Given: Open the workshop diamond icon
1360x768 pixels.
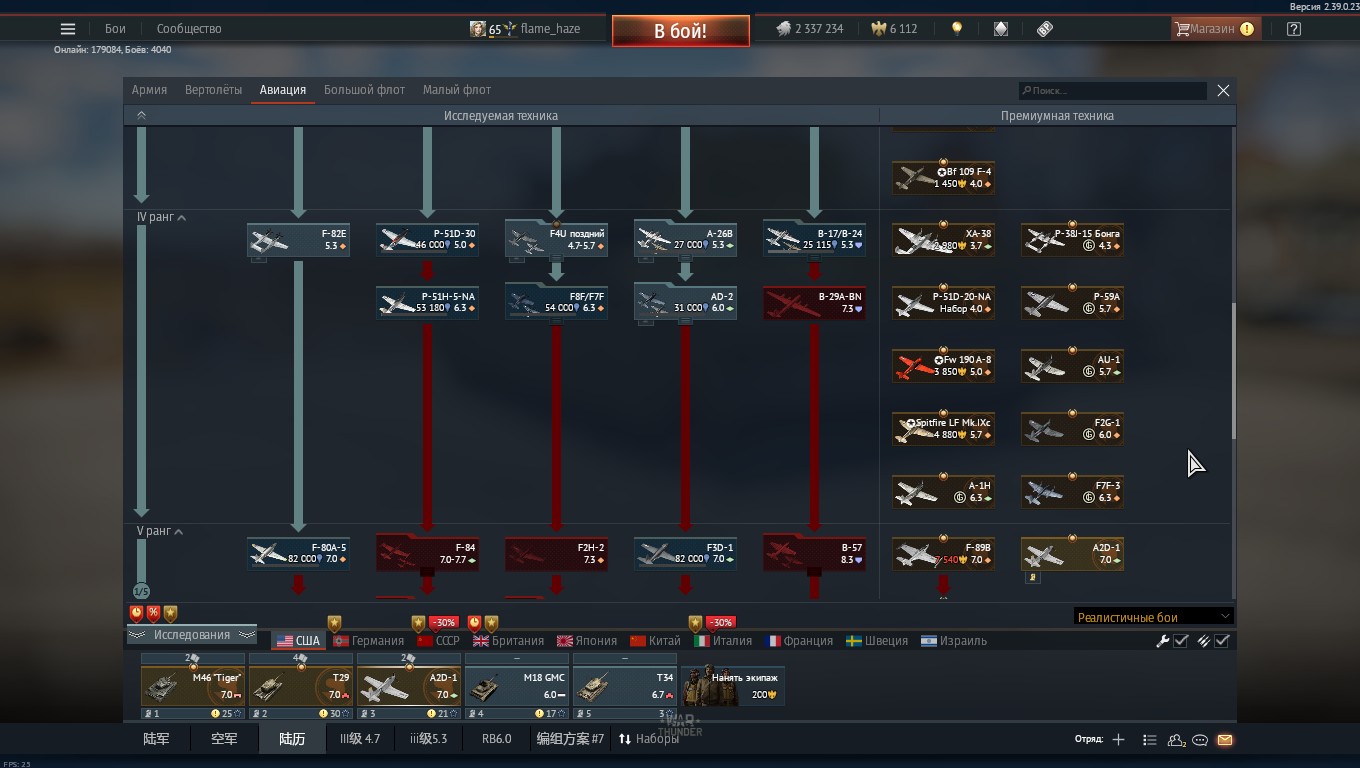Looking at the screenshot, I should point(1001,29).
